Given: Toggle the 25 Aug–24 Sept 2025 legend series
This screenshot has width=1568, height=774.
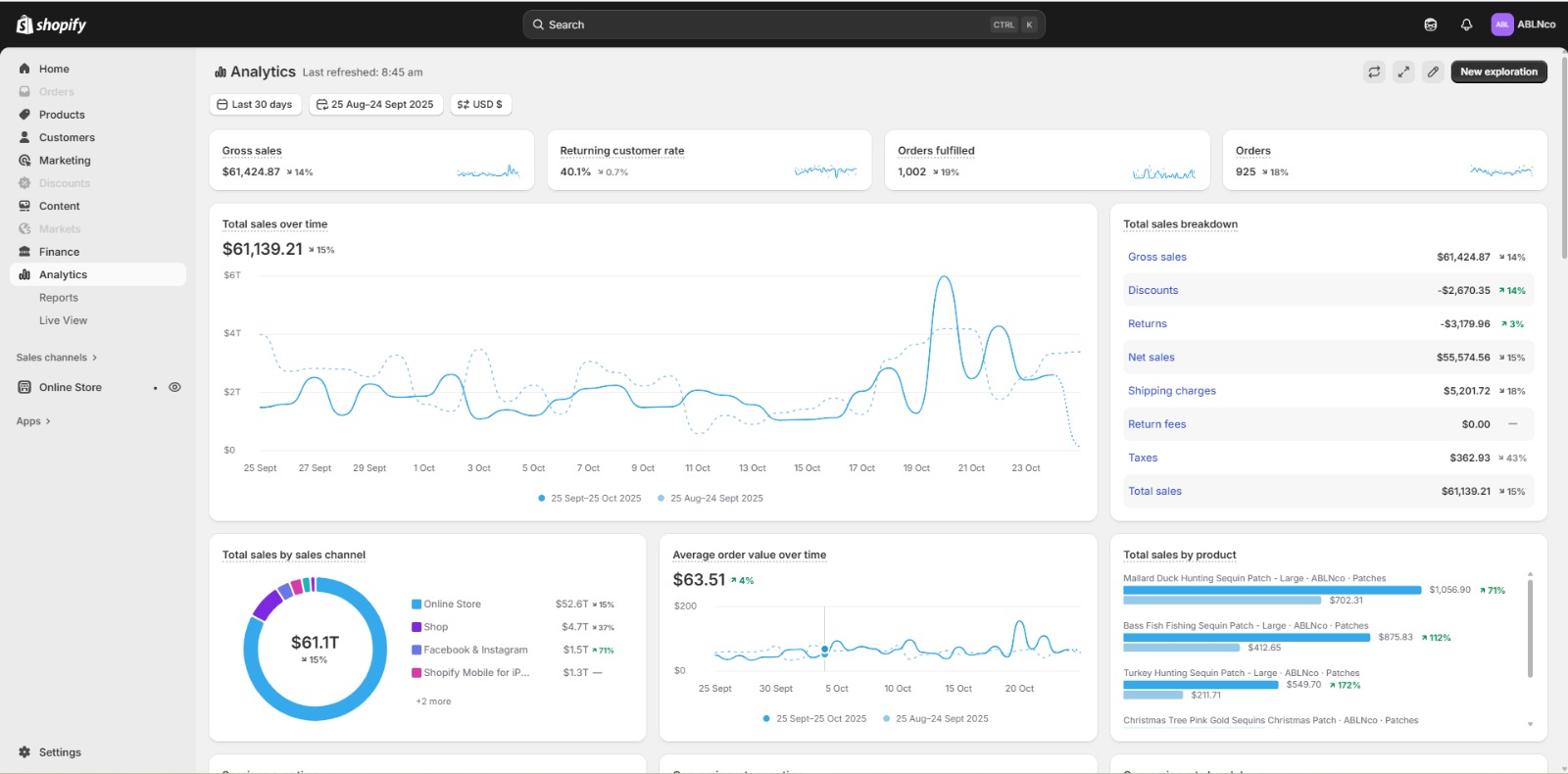Looking at the screenshot, I should tap(710, 498).
